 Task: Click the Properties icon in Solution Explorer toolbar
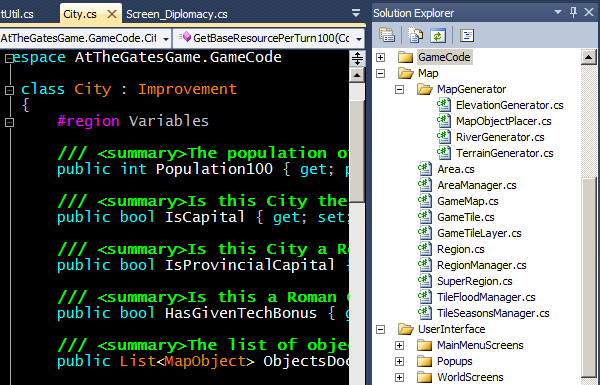(x=386, y=36)
